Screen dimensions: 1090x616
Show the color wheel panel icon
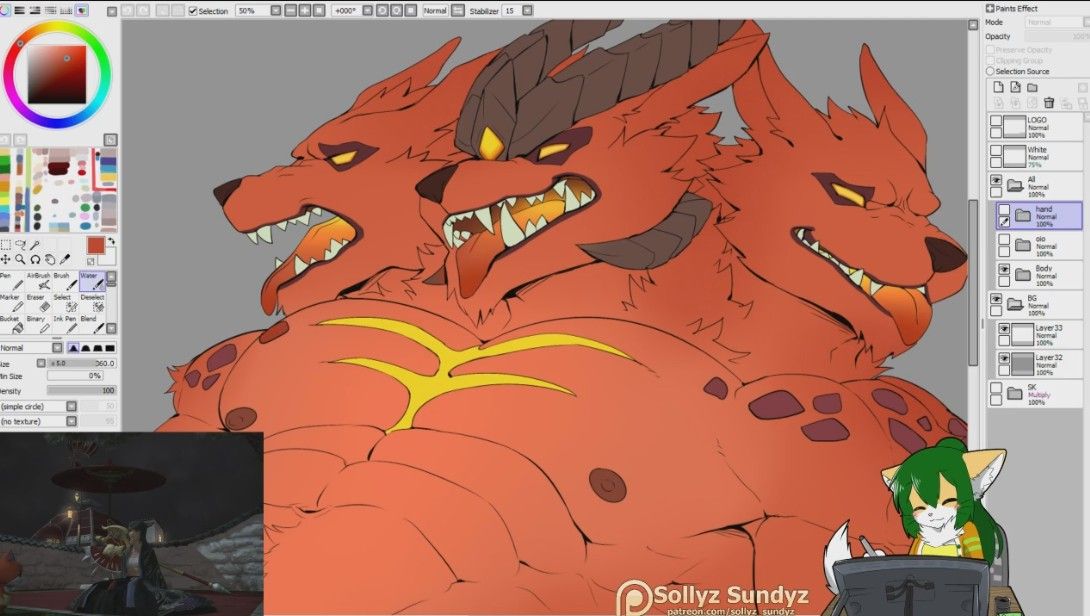coord(5,10)
